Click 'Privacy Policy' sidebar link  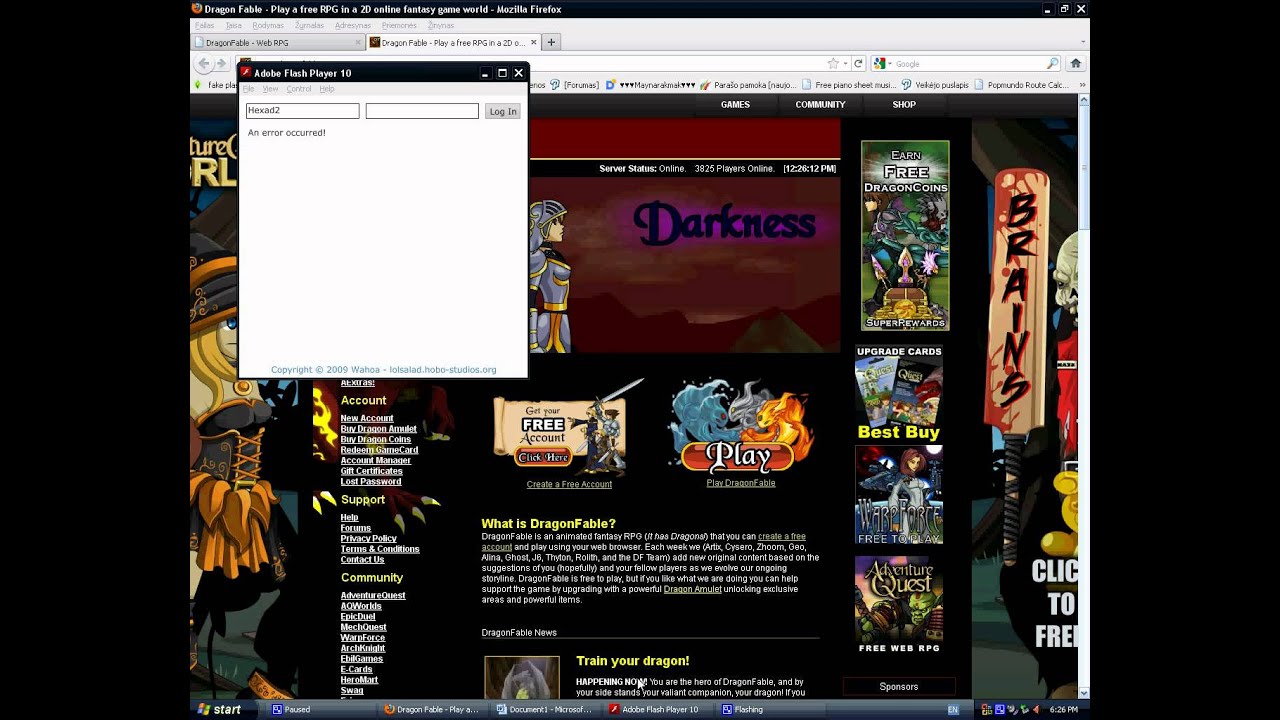(368, 539)
